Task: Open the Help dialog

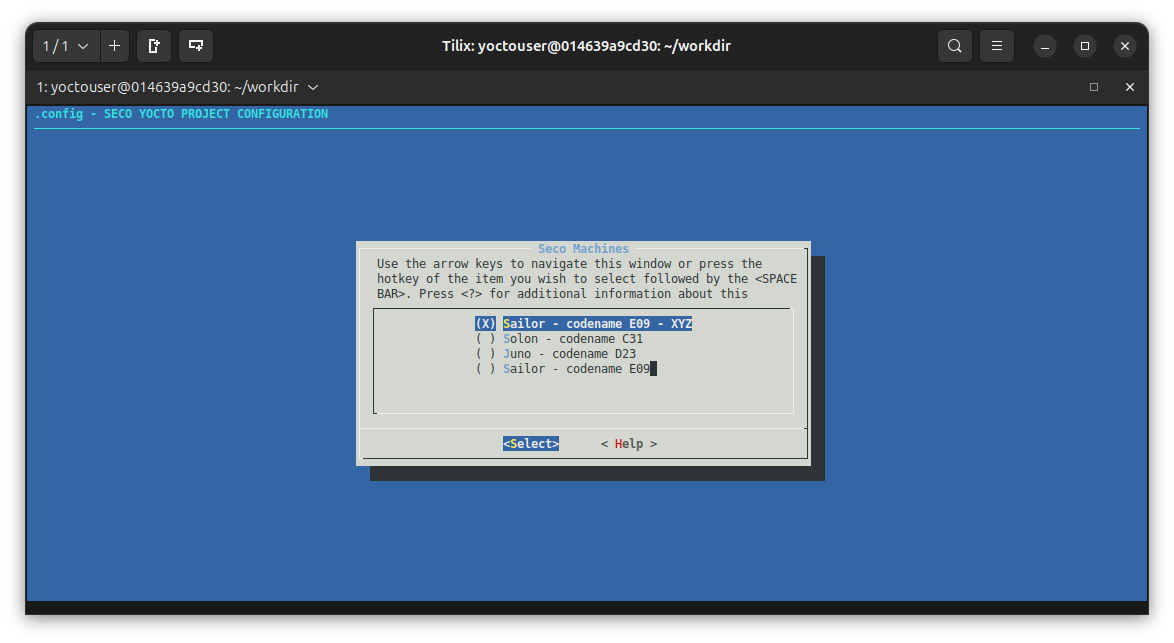Action: (628, 443)
